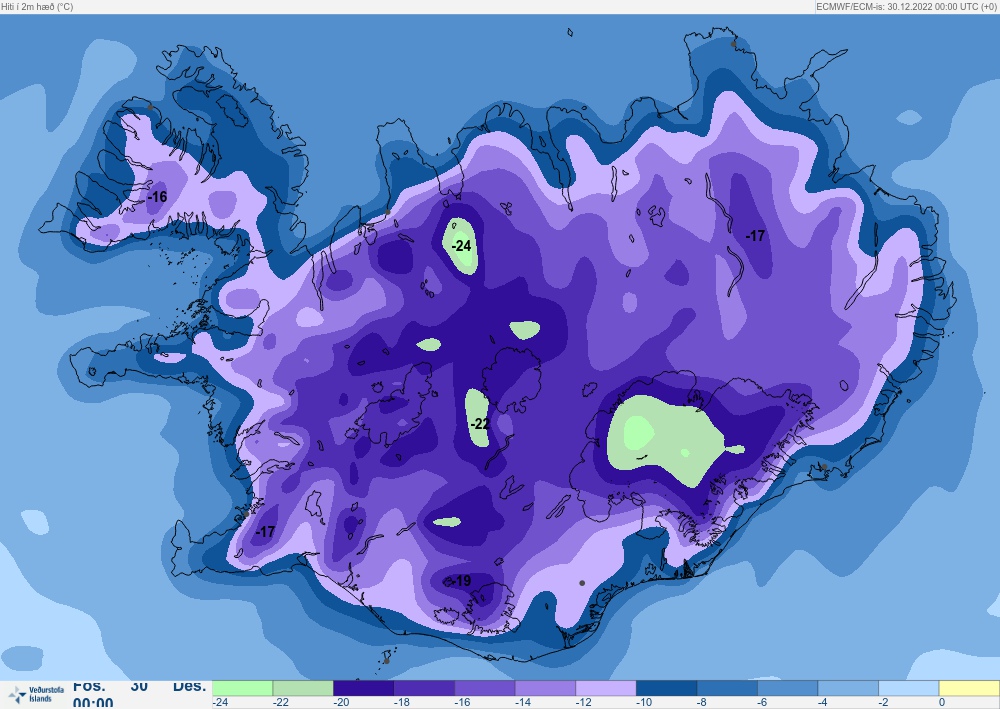Click the pale lilac legend swatch starting at -12
The image size is (1000, 709).
[606, 688]
